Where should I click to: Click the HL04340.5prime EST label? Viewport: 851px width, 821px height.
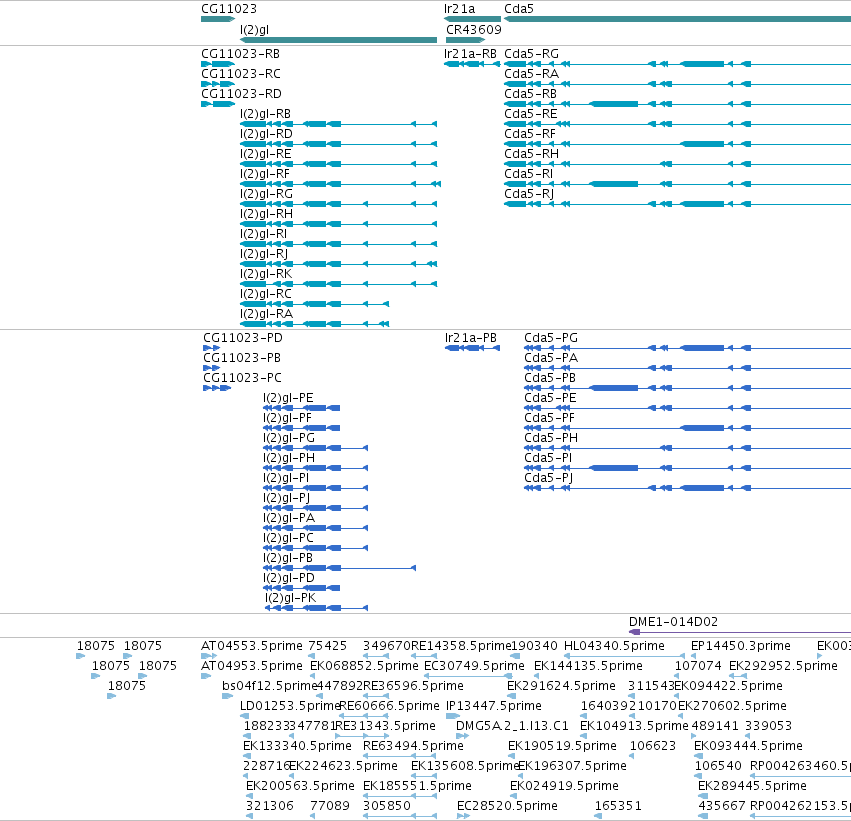[614, 646]
